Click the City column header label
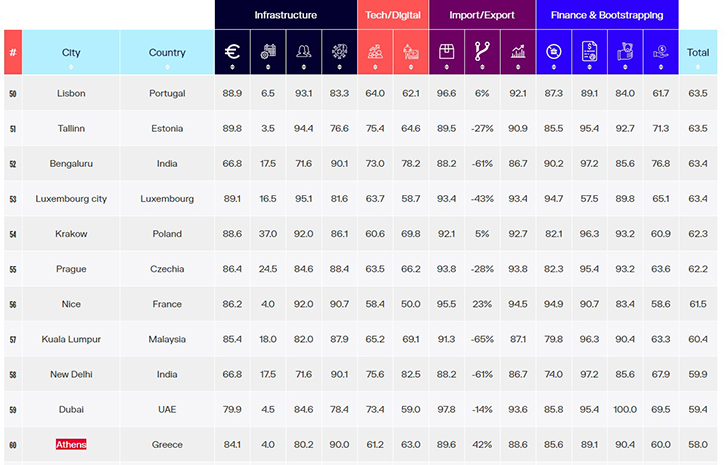728x465 pixels. [71, 52]
